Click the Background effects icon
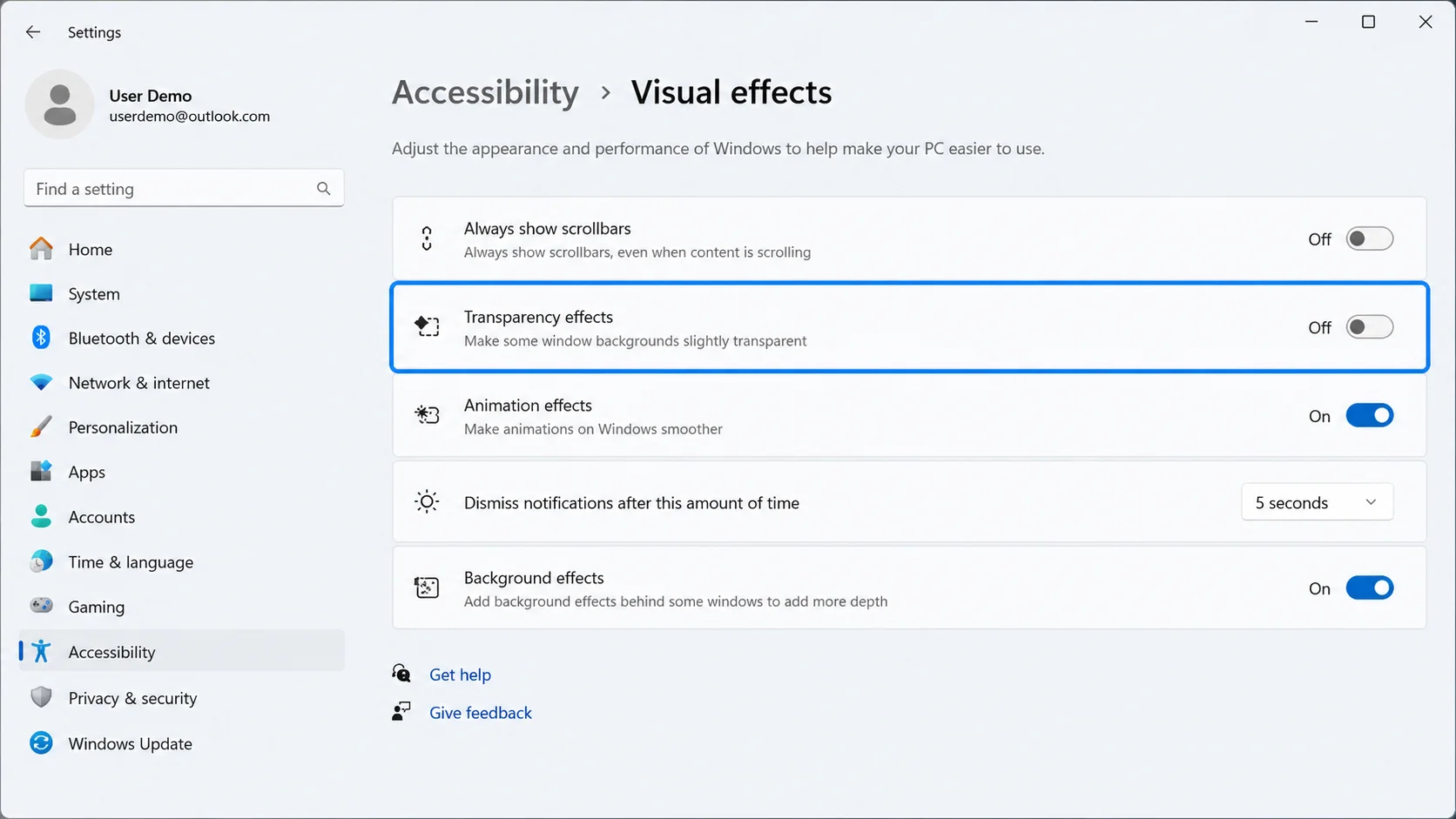The image size is (1456, 819). (x=427, y=587)
